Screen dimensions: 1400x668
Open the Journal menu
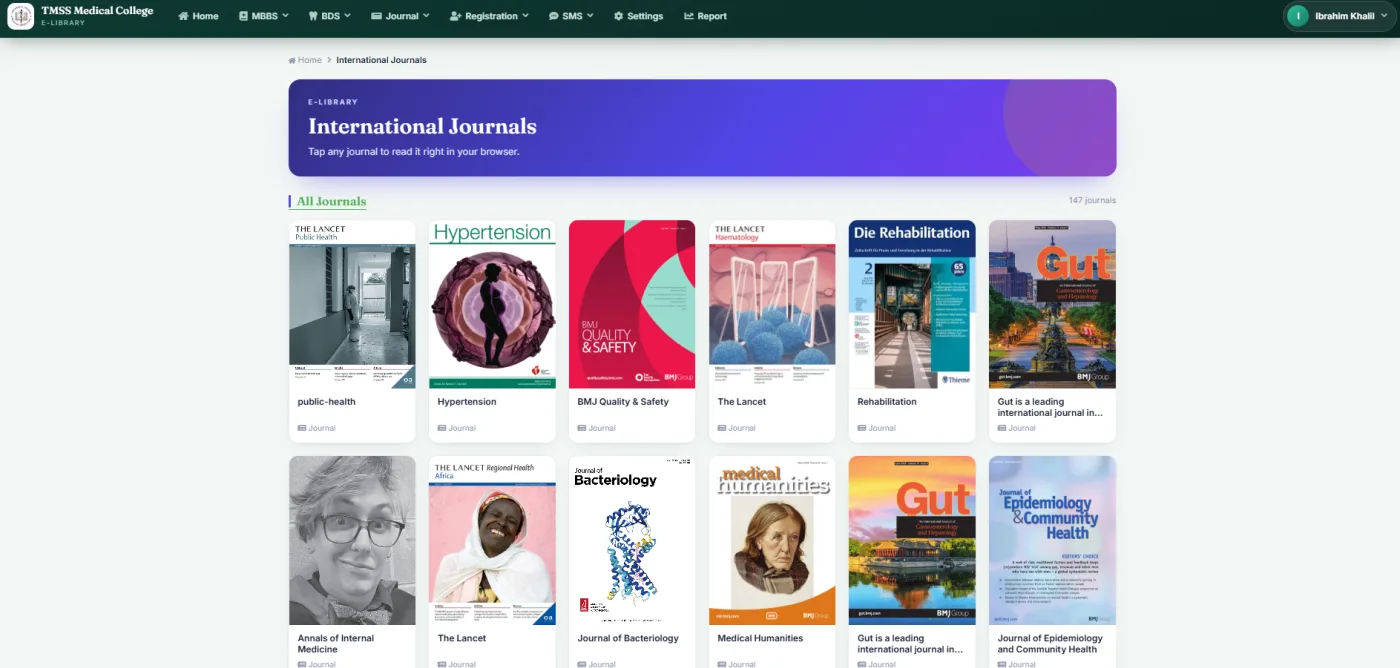400,16
